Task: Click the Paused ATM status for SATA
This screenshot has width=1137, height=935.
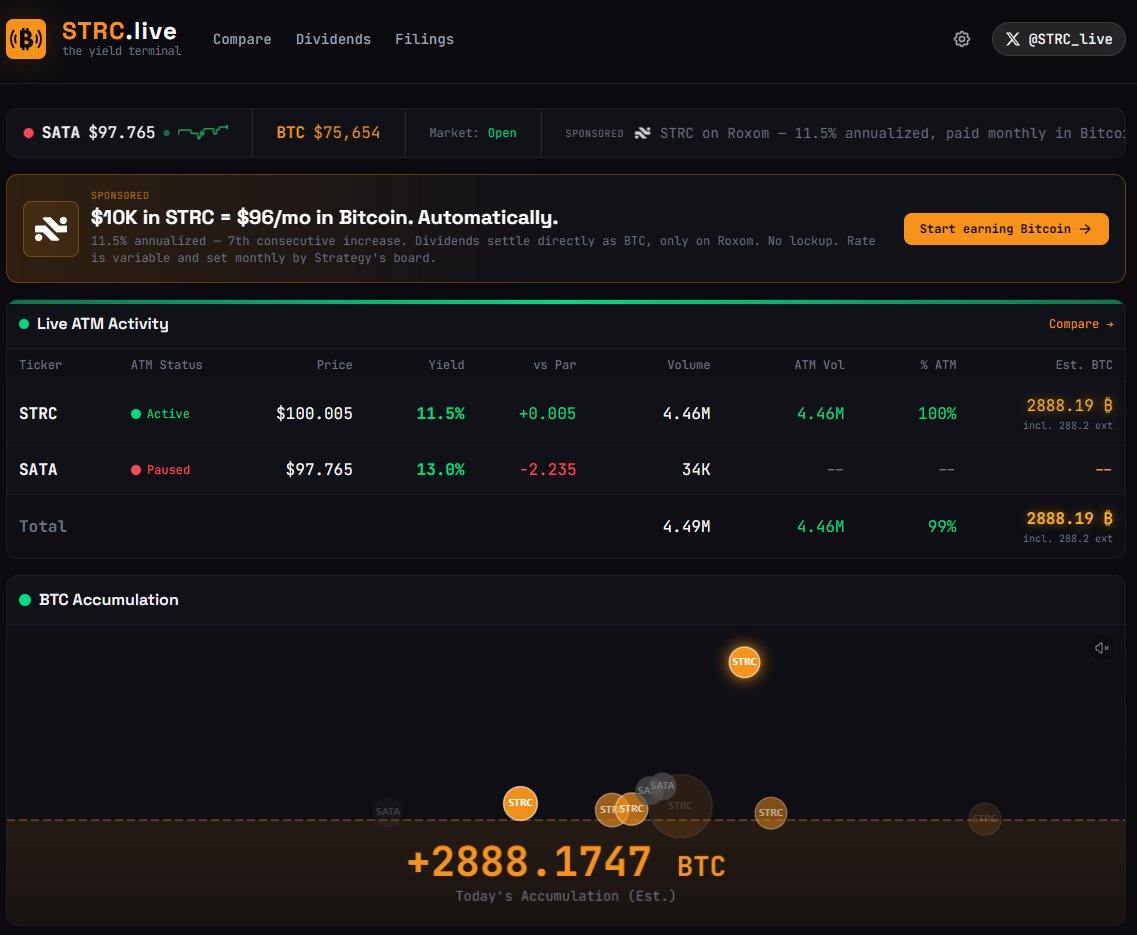Action: (x=160, y=469)
